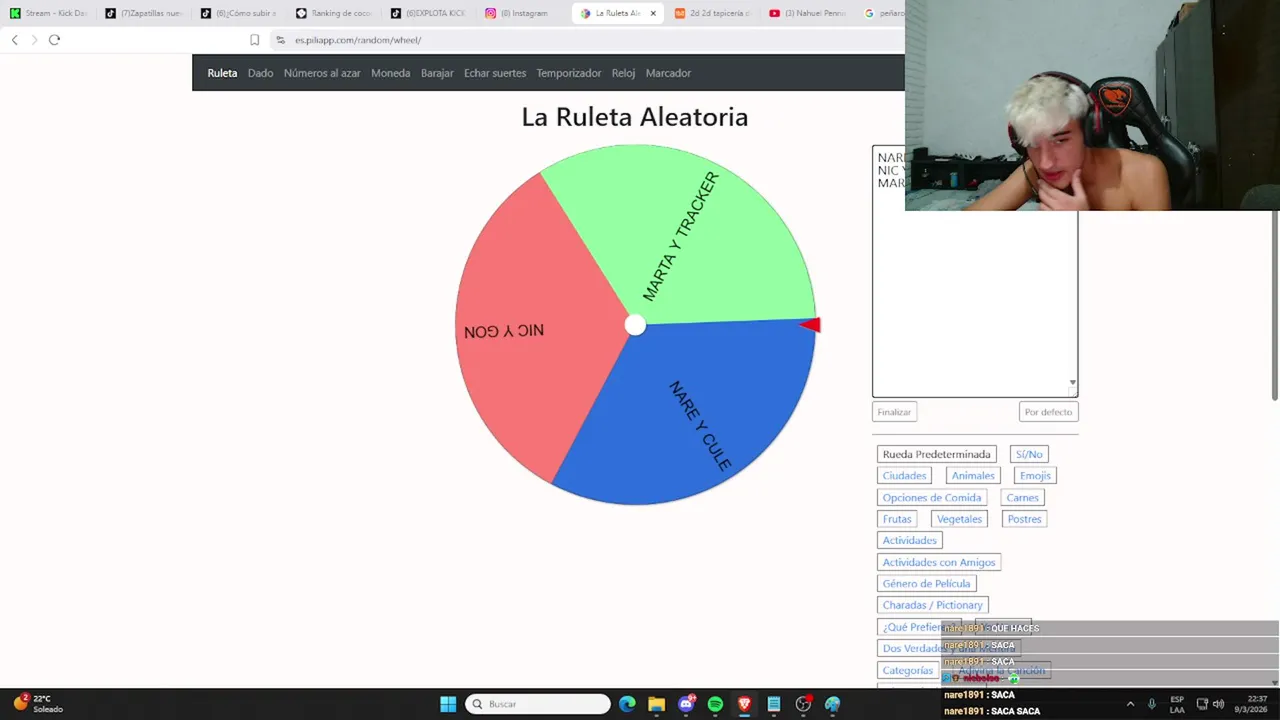The width and height of the screenshot is (1280, 720).
Task: Click the Finalizar button
Action: 894,412
